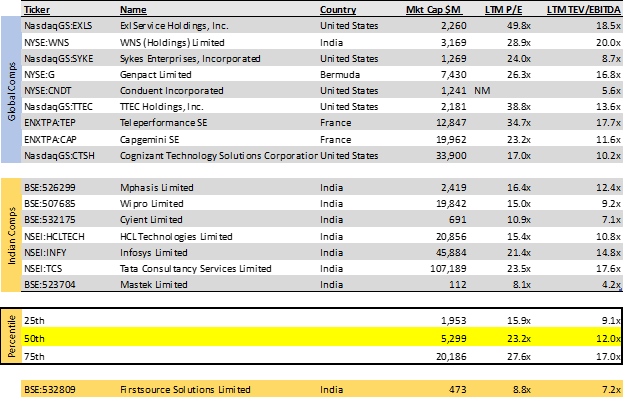Viewport: 624px width, 398px height.
Task: Click the Global Comps blue side label
Action: point(11,90)
